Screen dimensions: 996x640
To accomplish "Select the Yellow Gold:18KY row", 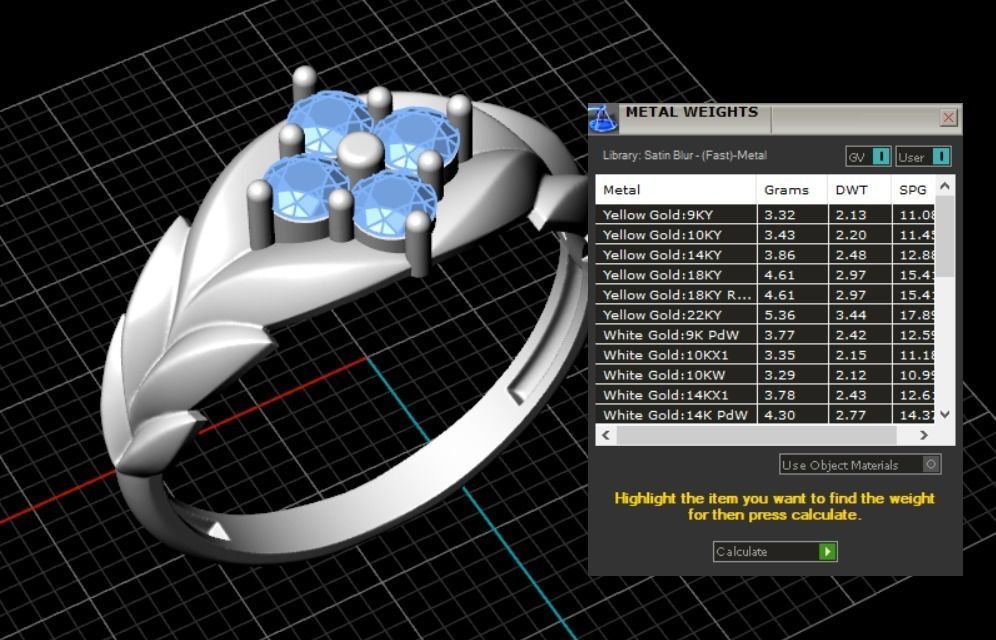I will (765, 274).
